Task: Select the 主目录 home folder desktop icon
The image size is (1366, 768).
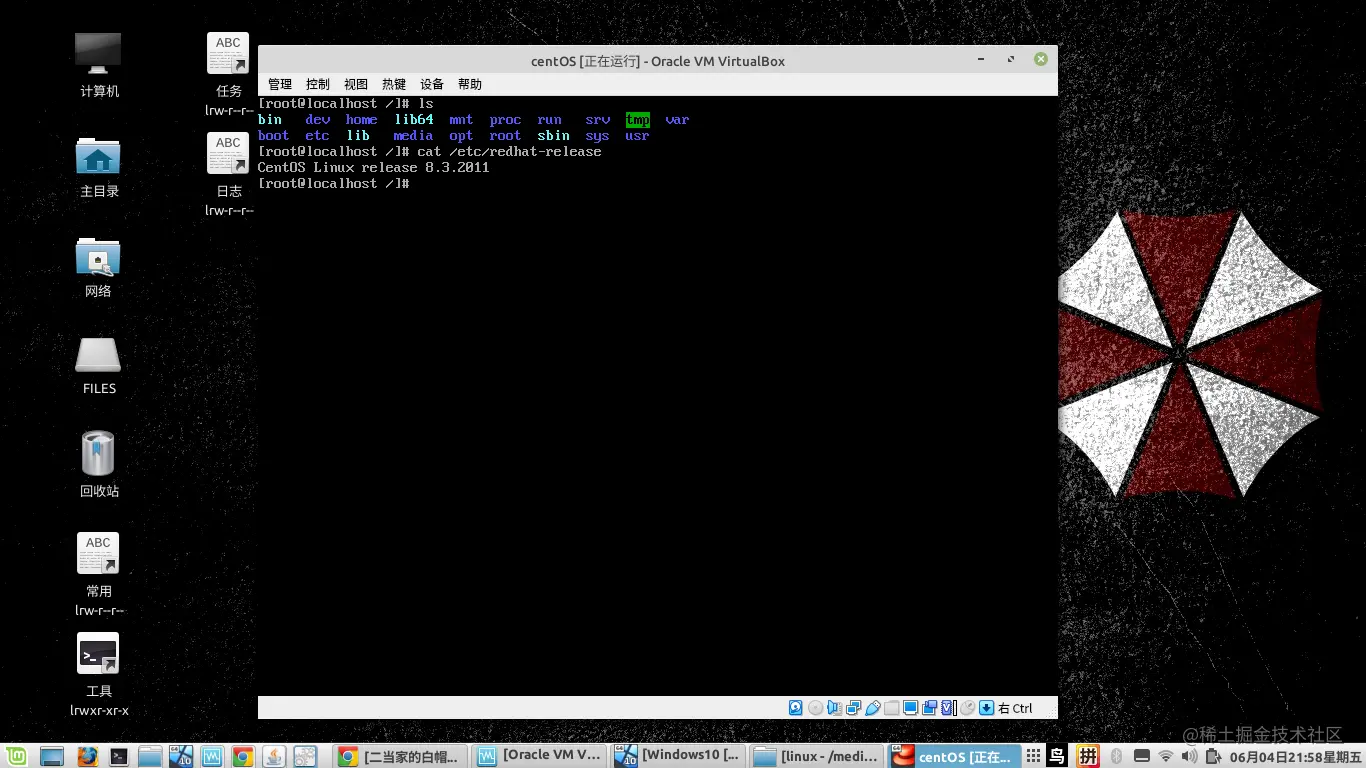Action: point(99,167)
